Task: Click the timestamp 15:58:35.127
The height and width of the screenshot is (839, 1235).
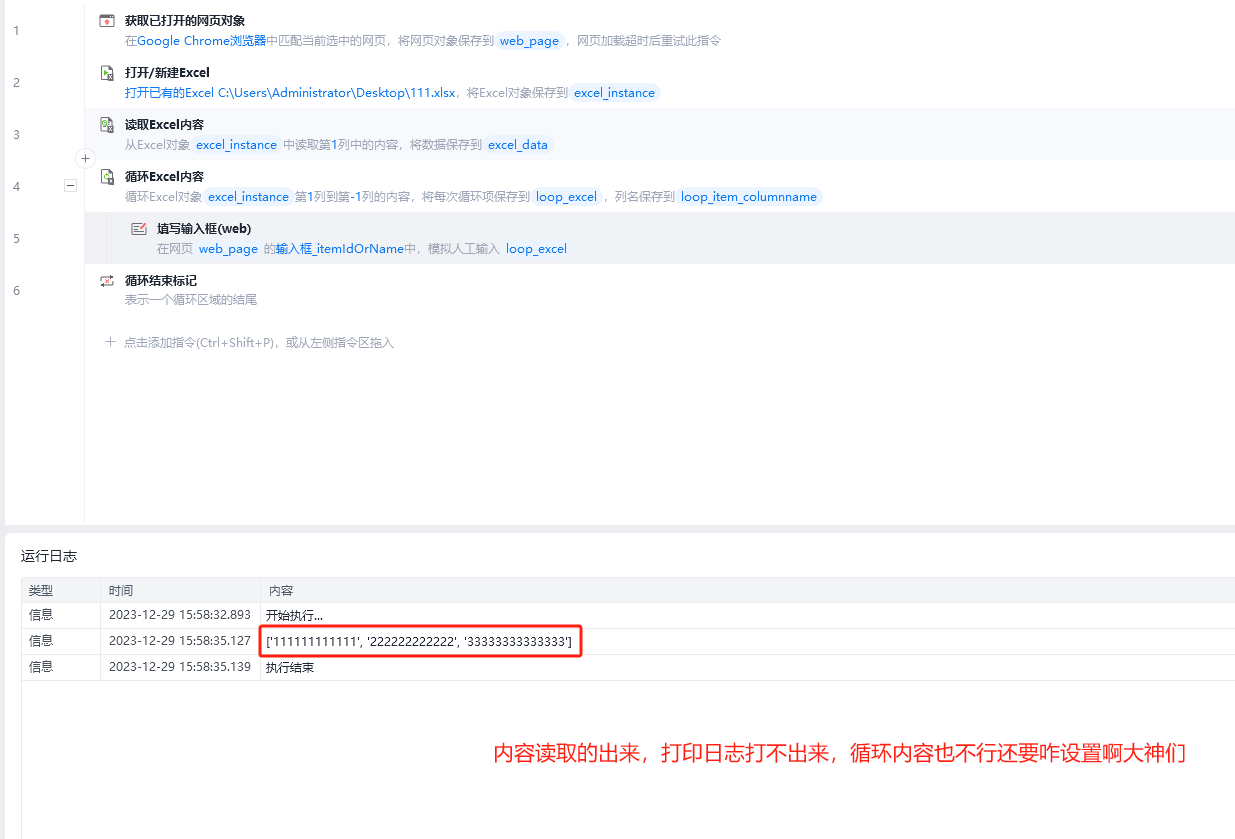Action: click(180, 641)
